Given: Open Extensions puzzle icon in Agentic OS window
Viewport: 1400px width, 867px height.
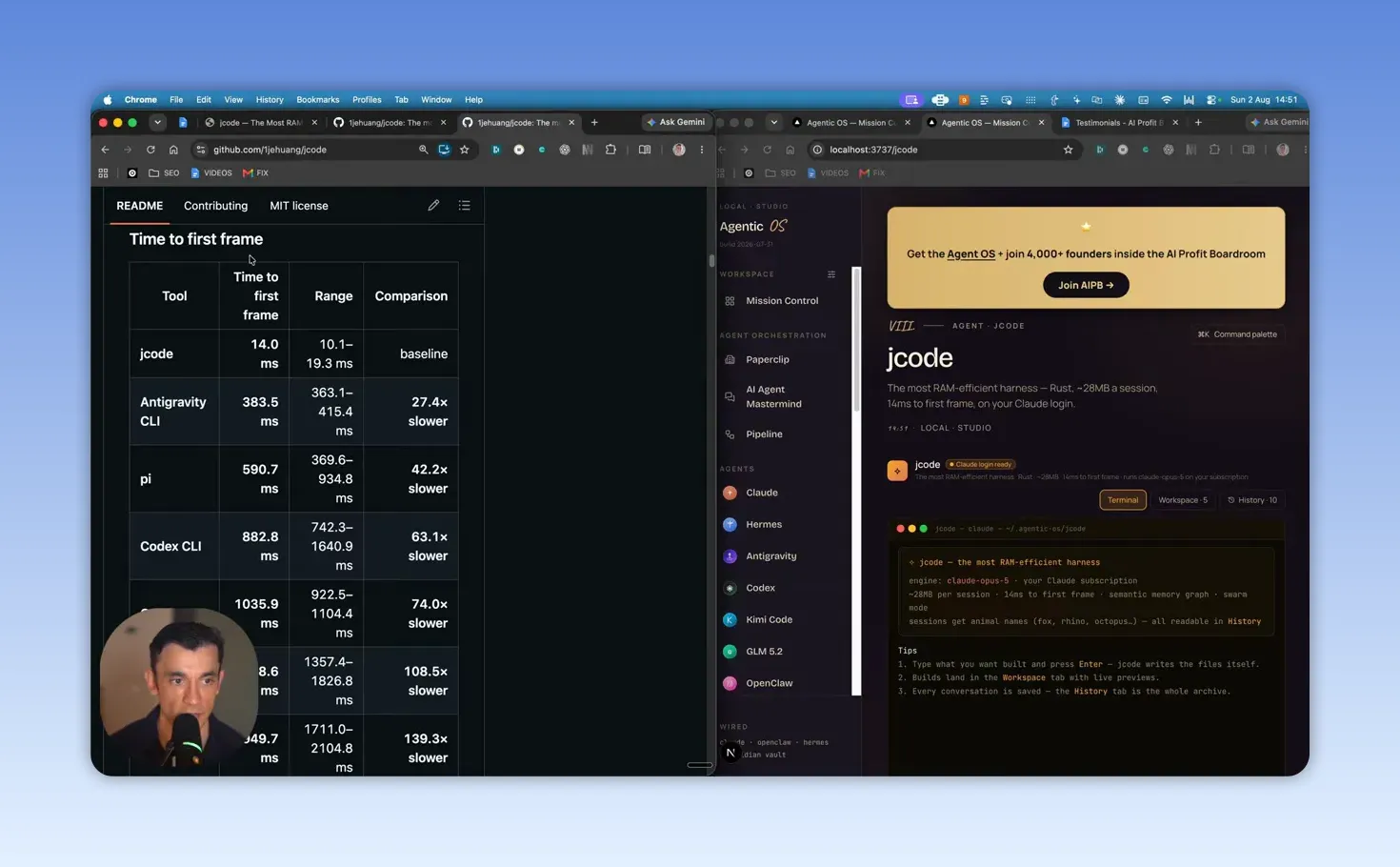Looking at the screenshot, I should coord(1214,150).
